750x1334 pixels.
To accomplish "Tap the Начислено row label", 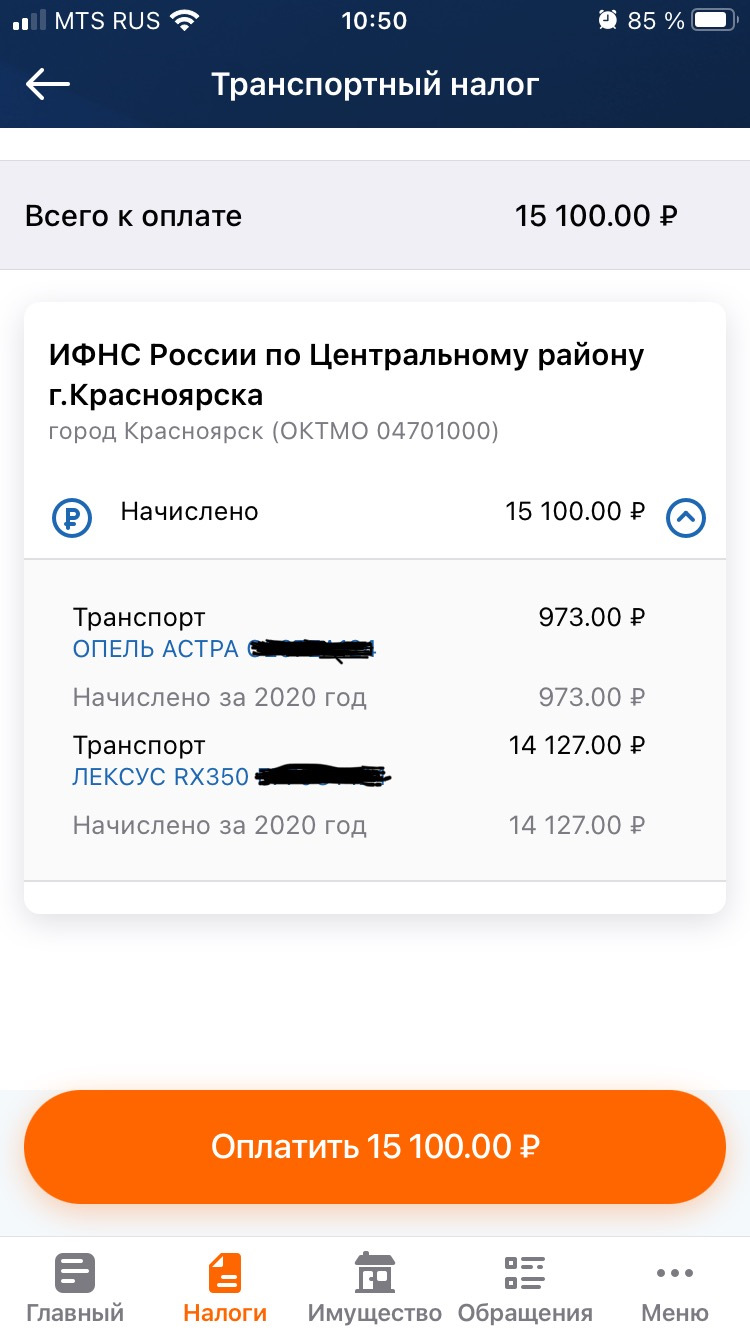I will (x=190, y=512).
